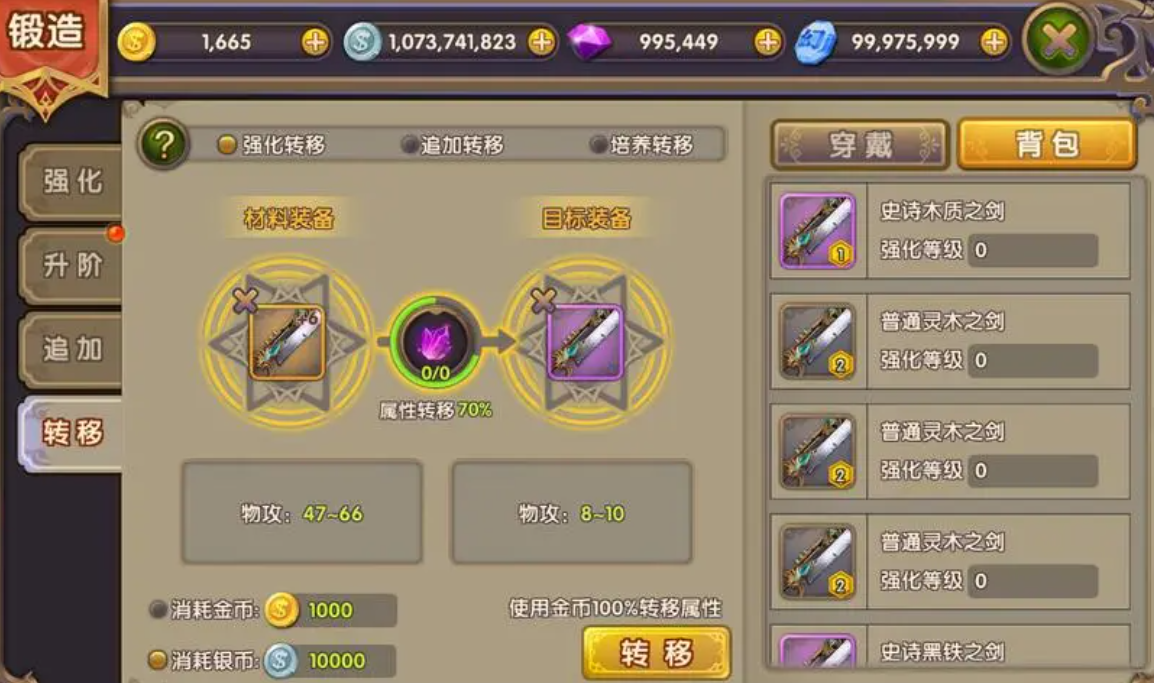1154x683 pixels.
Task: Add purple gems with the plus icon
Action: coord(767,42)
